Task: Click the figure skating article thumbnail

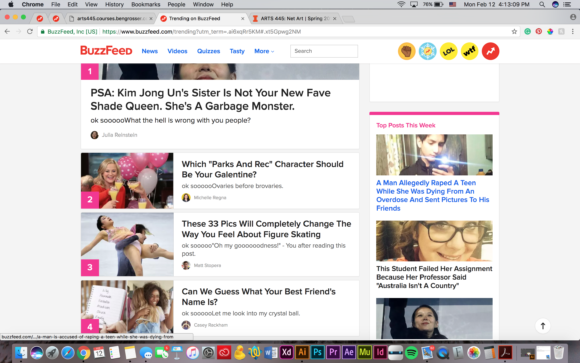Action: pos(127,244)
